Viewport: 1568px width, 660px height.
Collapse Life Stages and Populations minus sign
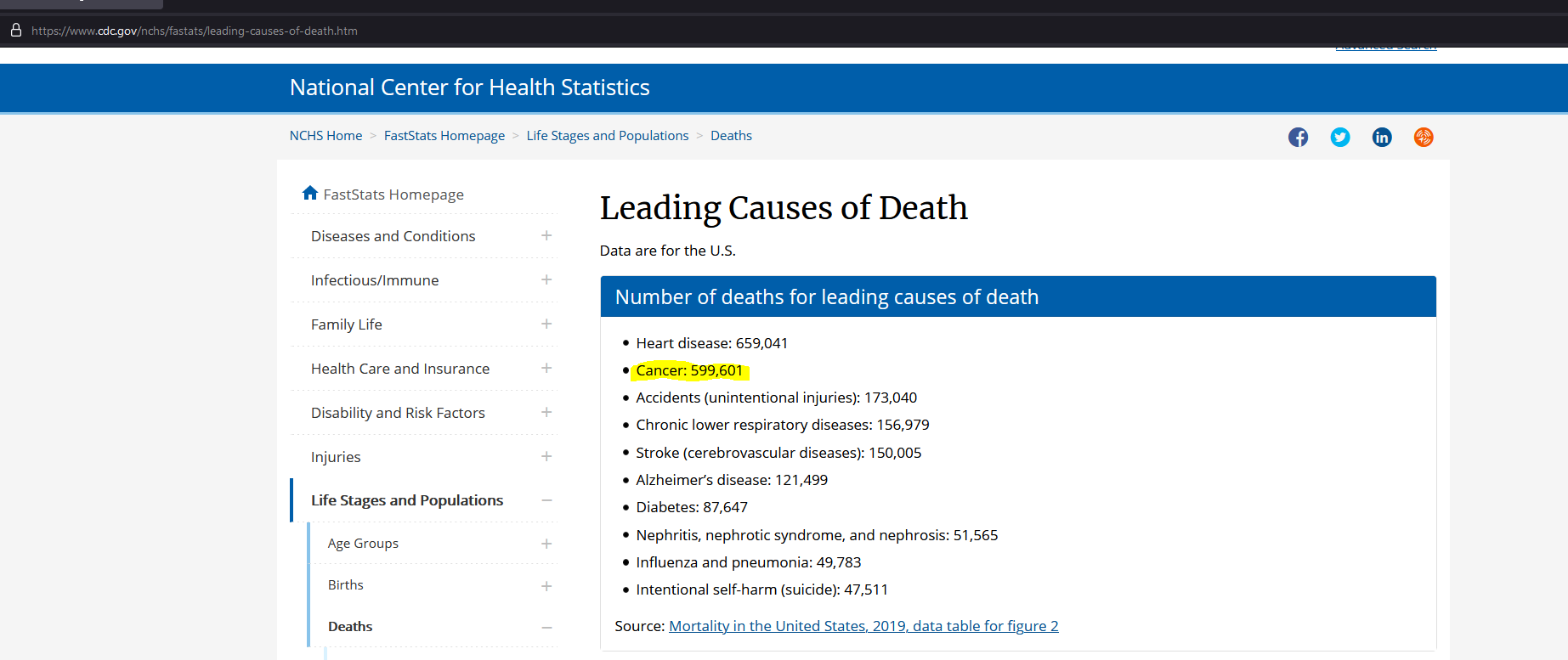pos(546,500)
